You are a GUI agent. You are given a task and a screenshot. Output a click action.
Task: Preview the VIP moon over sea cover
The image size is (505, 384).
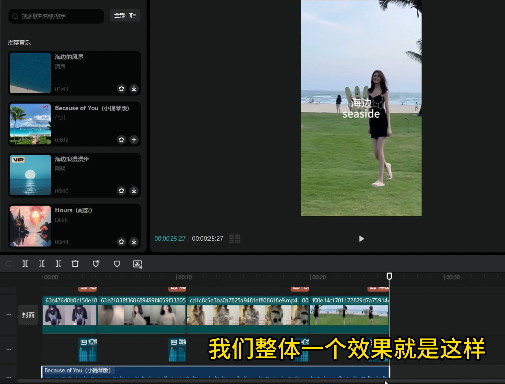30,175
